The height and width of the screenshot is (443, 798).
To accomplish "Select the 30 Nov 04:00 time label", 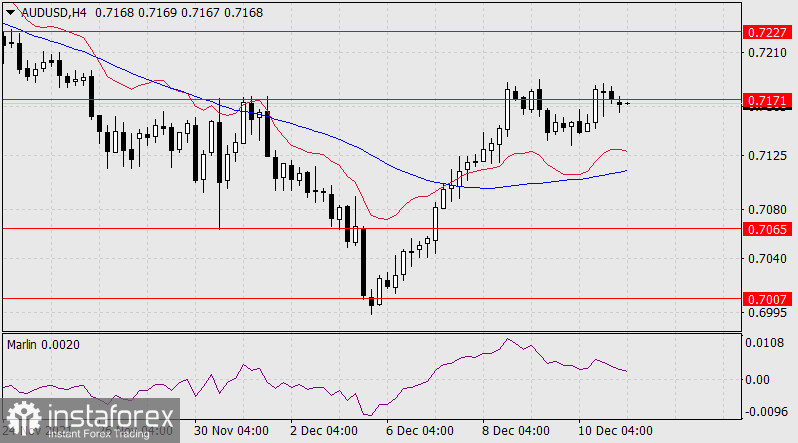I will point(232,431).
